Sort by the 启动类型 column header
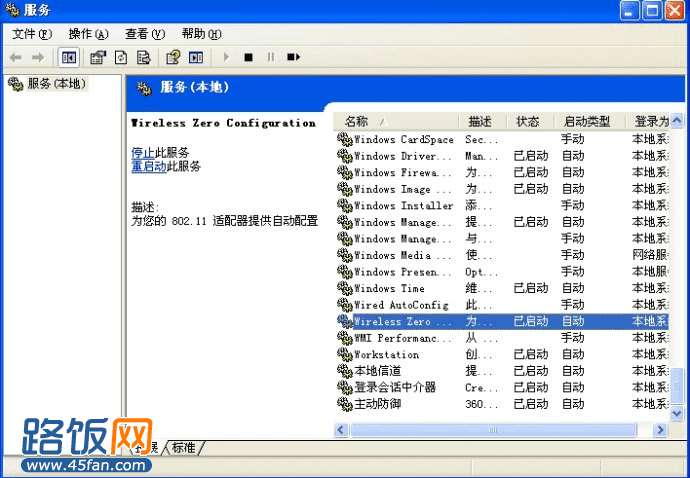This screenshot has height=478, width=690. [x=589, y=121]
